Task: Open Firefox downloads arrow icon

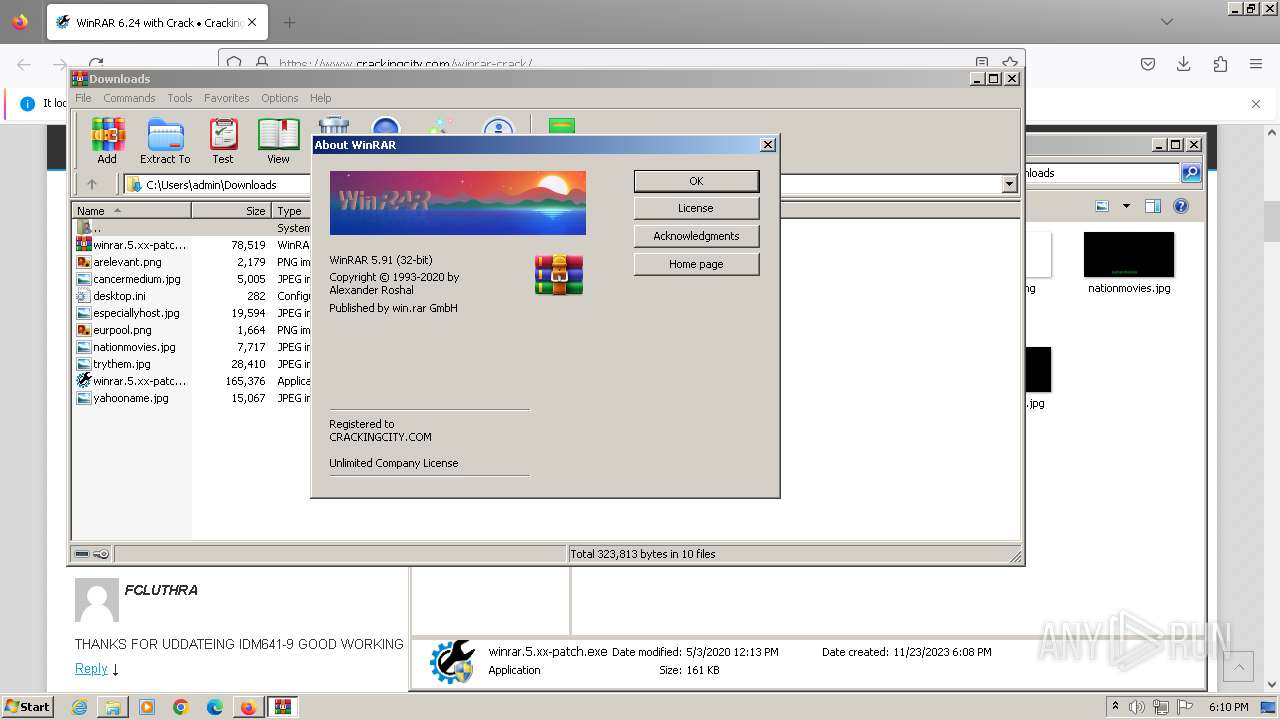Action: [1184, 64]
